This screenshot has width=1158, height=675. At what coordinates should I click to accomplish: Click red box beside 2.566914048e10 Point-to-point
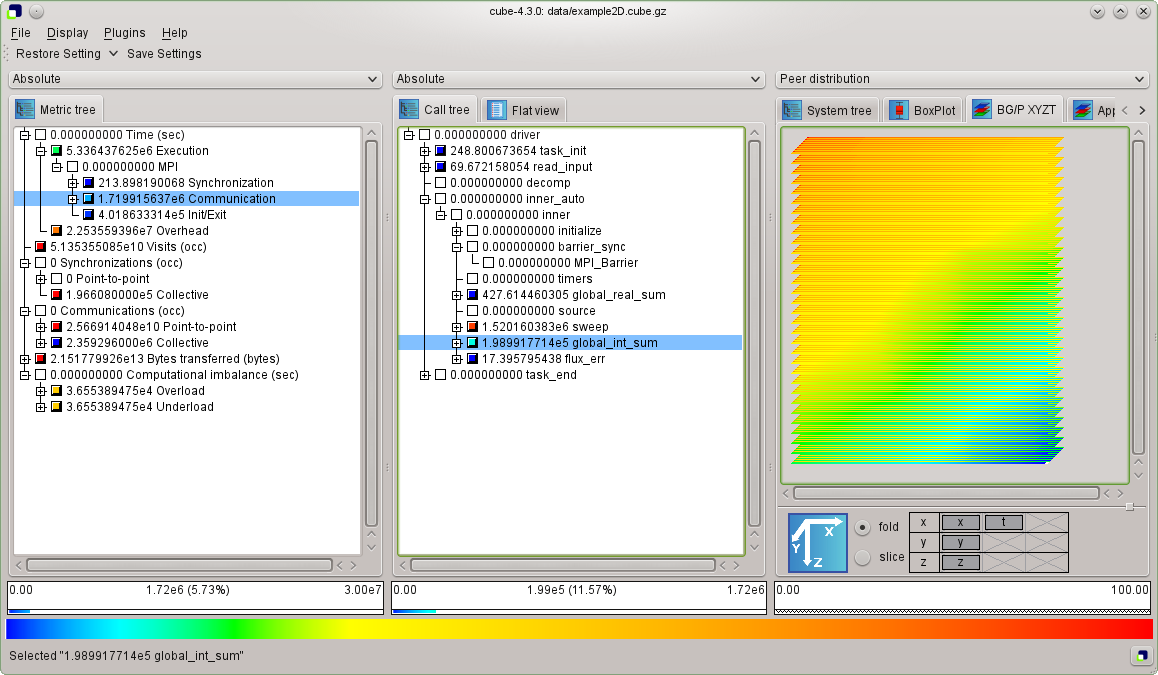56,326
